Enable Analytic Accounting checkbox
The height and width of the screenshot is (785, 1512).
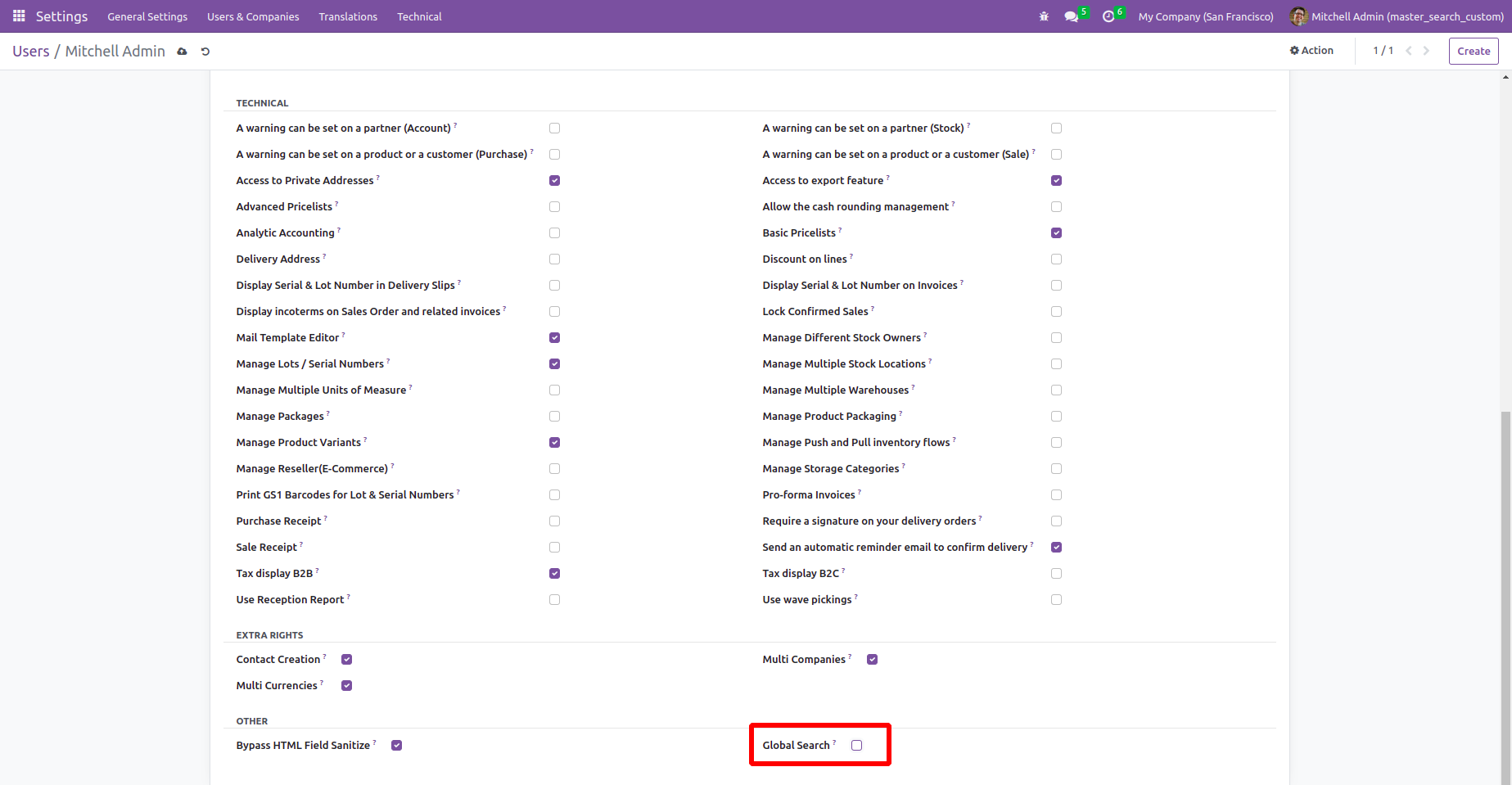554,232
